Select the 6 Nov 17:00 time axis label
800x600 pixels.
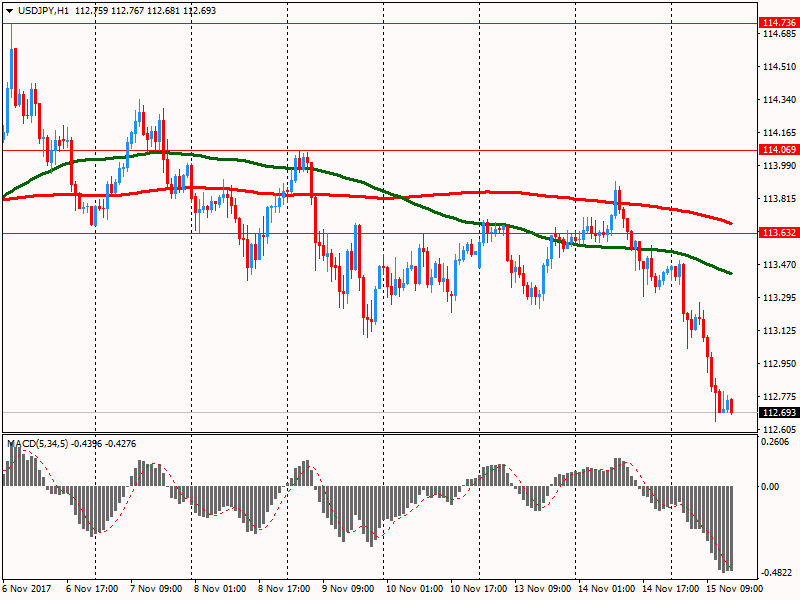92,589
